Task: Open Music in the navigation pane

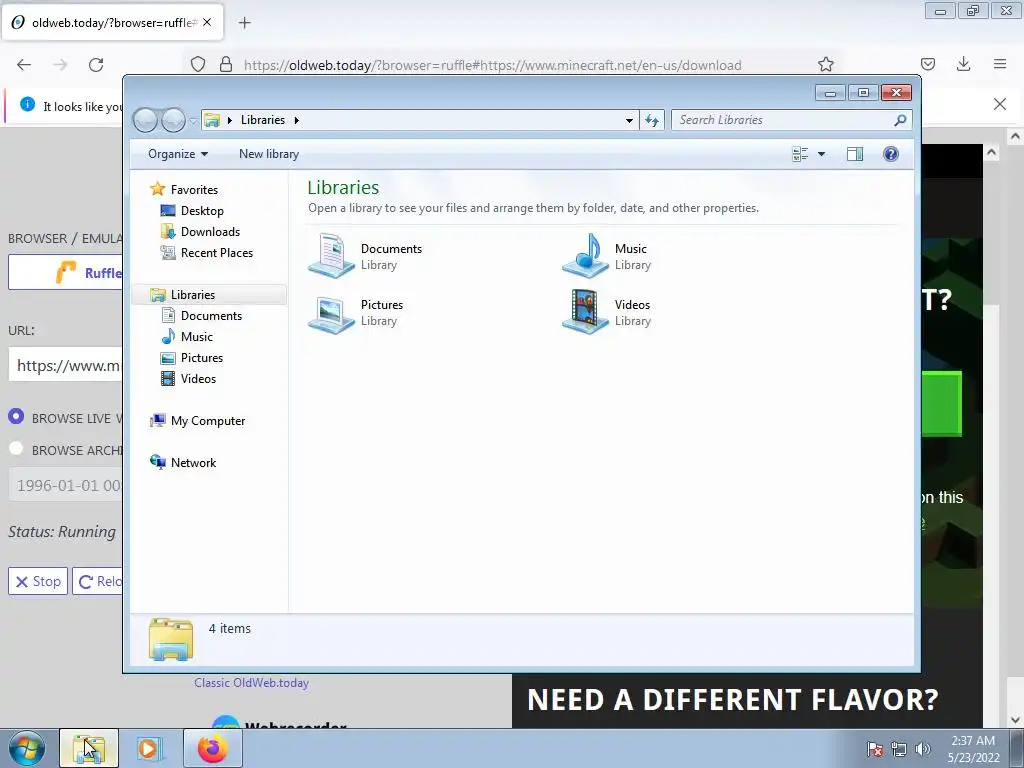Action: [x=197, y=336]
